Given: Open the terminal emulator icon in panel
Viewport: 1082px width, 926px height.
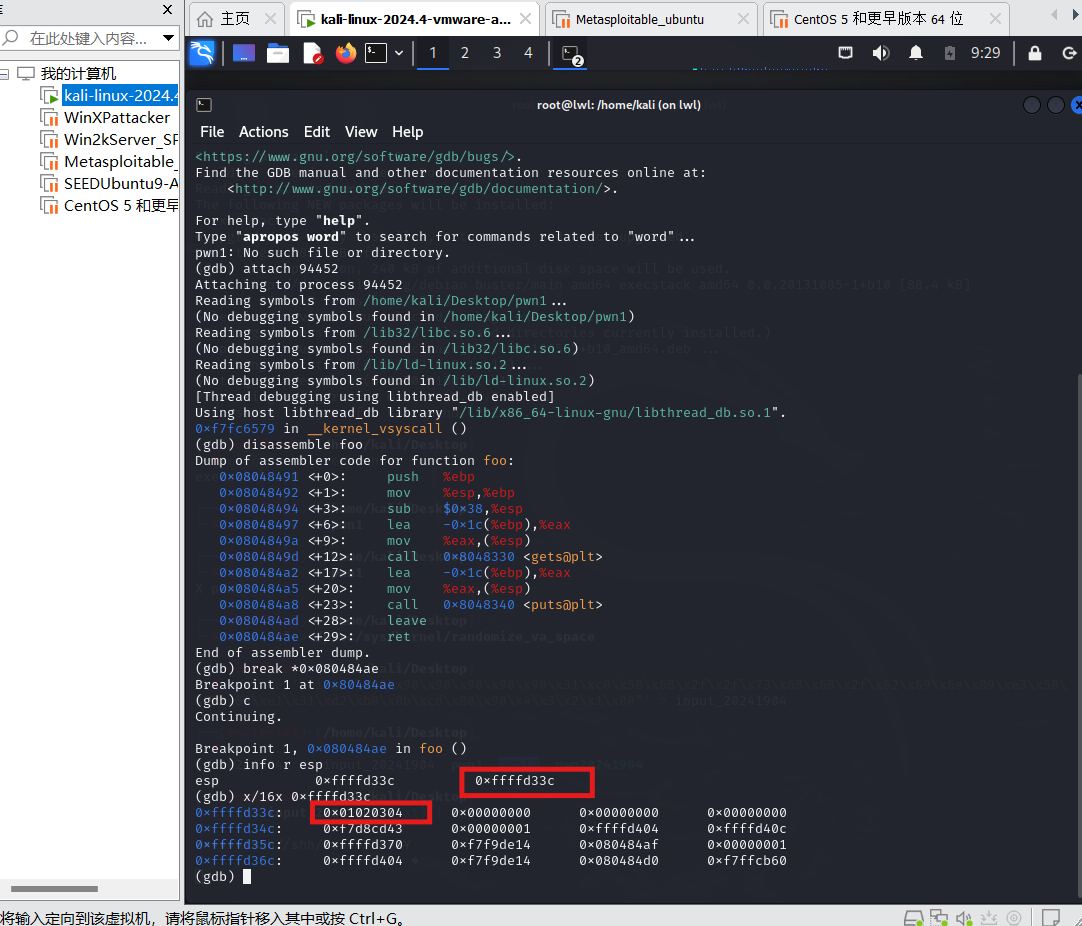Looking at the screenshot, I should [376, 53].
